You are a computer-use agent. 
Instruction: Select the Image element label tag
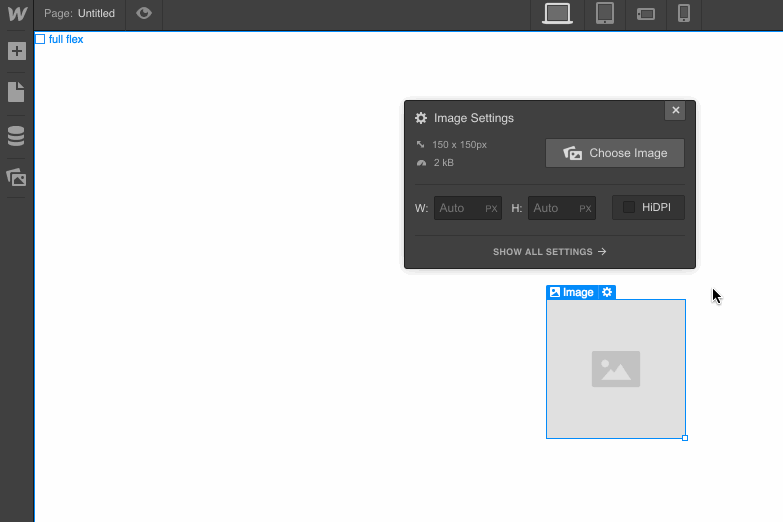572,292
